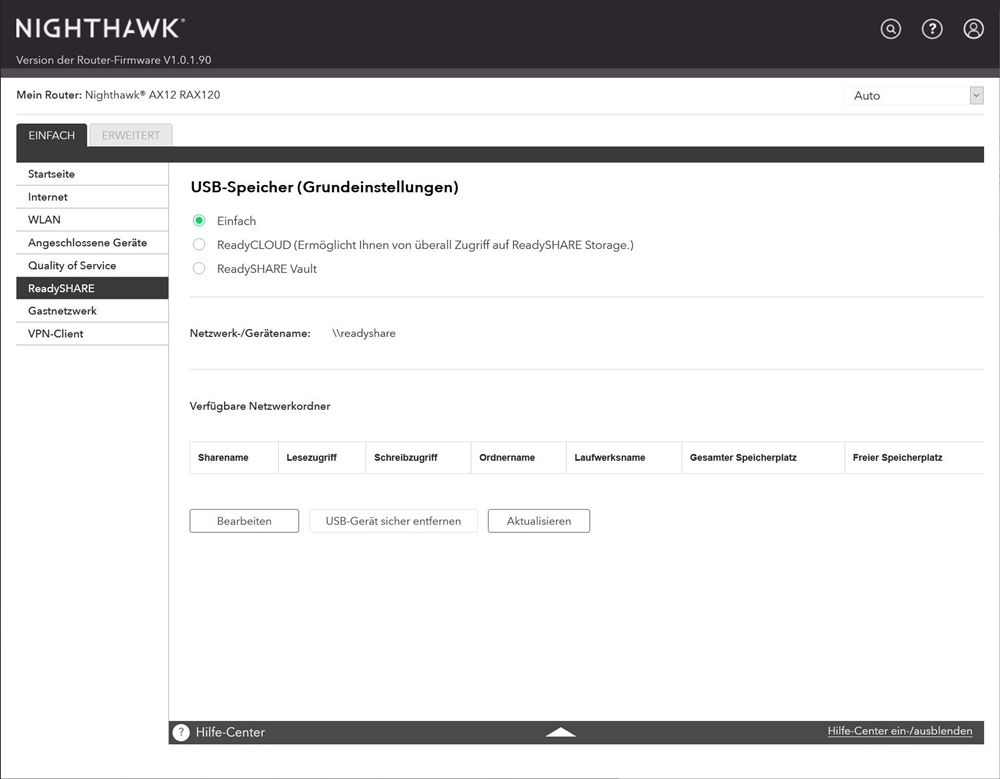Viewport: 1000px width, 779px height.
Task: Switch to the ERWEITERT tab
Action: (131, 135)
